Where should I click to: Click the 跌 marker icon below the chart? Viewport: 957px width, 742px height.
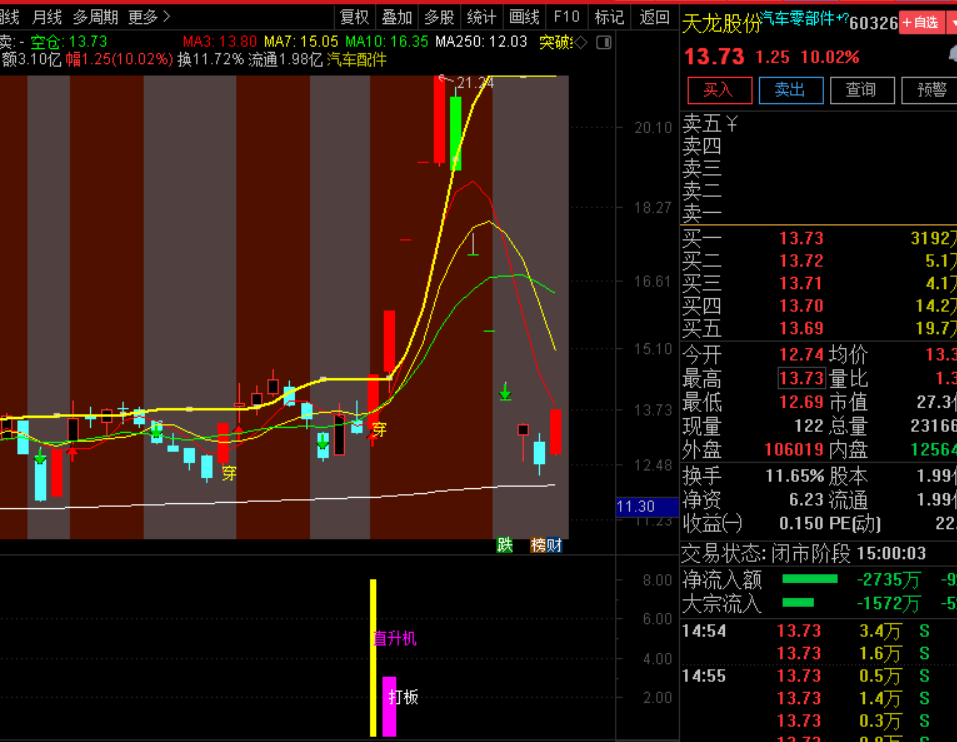[505, 545]
